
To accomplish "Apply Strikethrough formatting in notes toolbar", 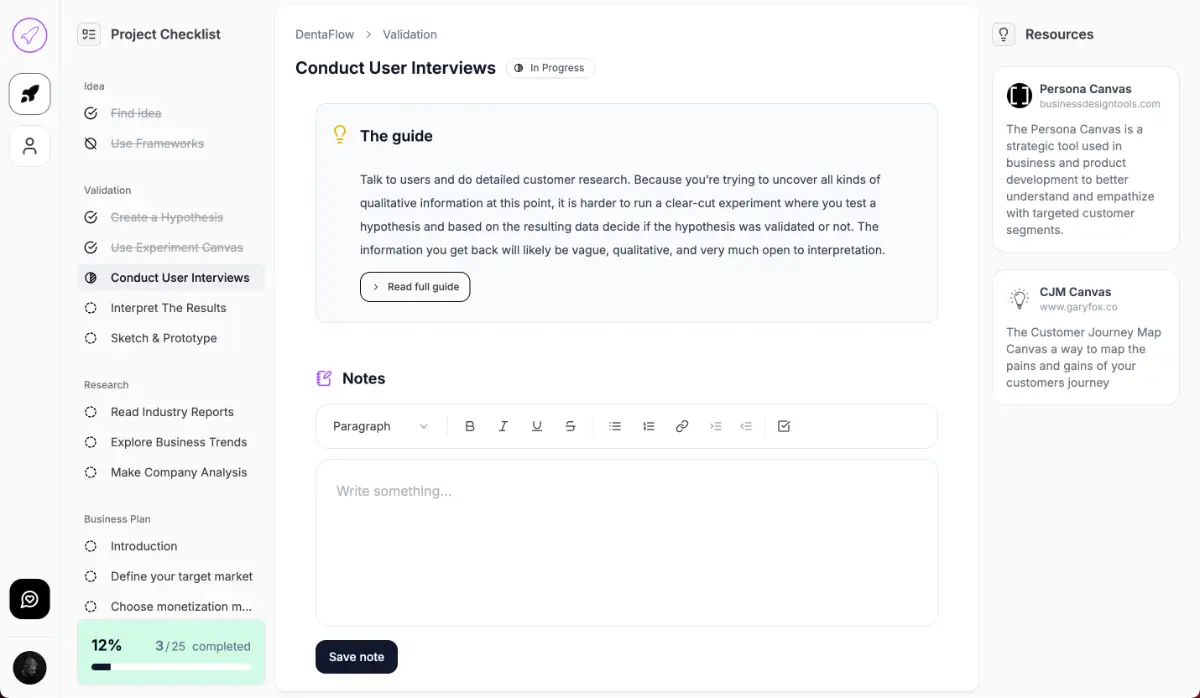I will click(x=570, y=426).
